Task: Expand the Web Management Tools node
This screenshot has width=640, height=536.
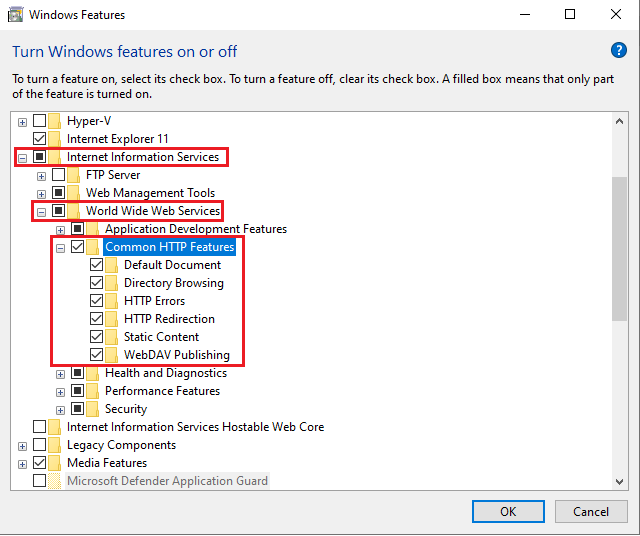Action: click(x=41, y=194)
